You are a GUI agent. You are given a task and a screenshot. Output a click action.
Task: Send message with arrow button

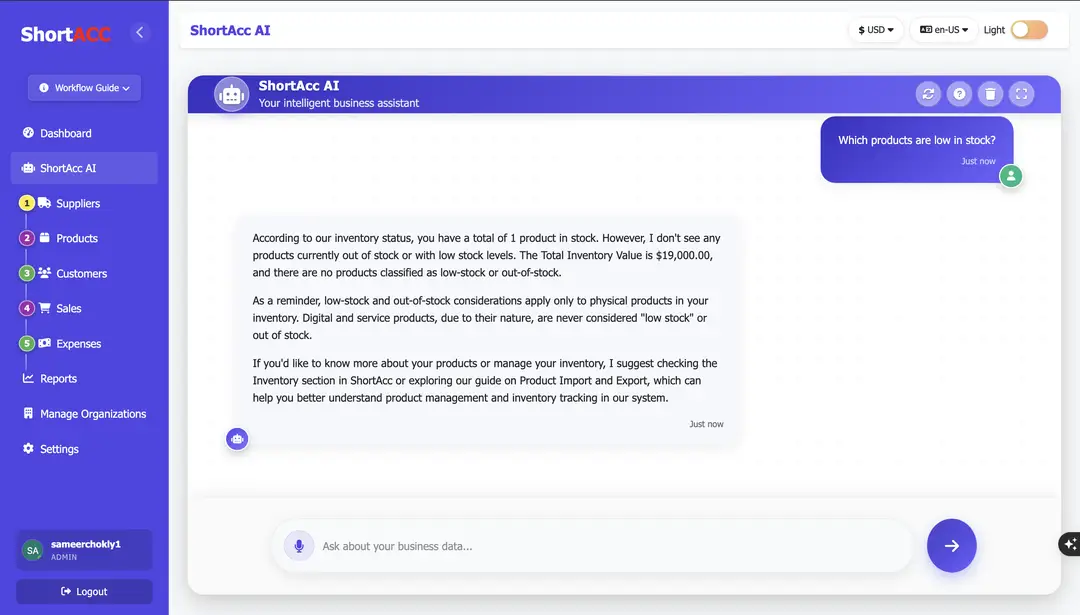[x=951, y=545]
